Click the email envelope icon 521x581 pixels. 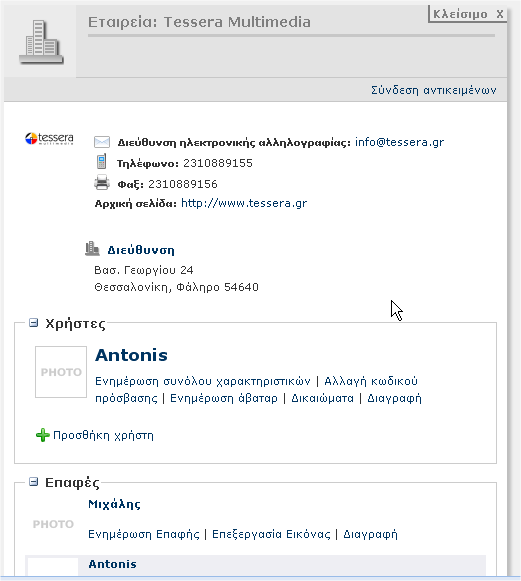point(102,142)
